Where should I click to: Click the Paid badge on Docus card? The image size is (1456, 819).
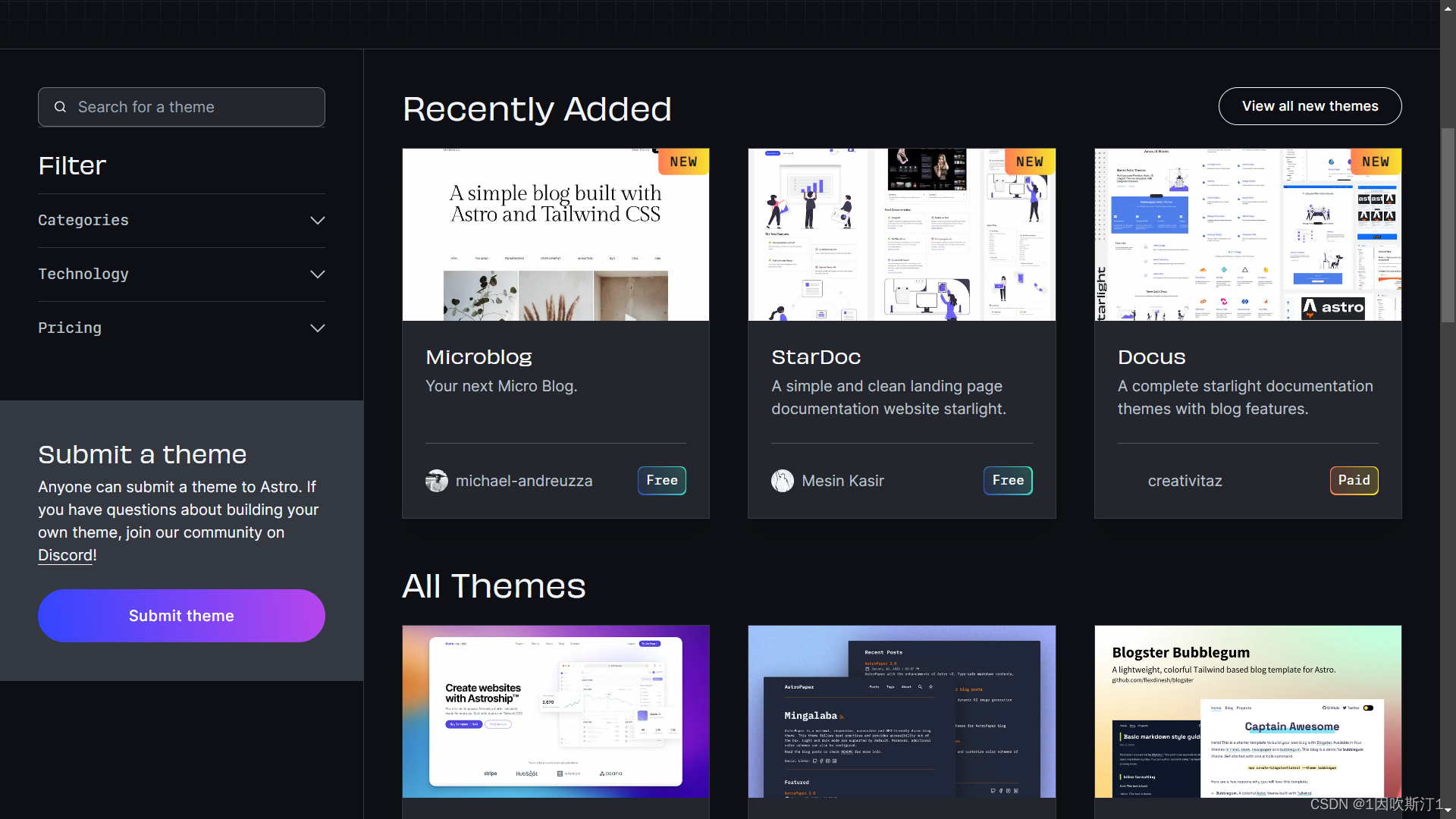point(1354,481)
